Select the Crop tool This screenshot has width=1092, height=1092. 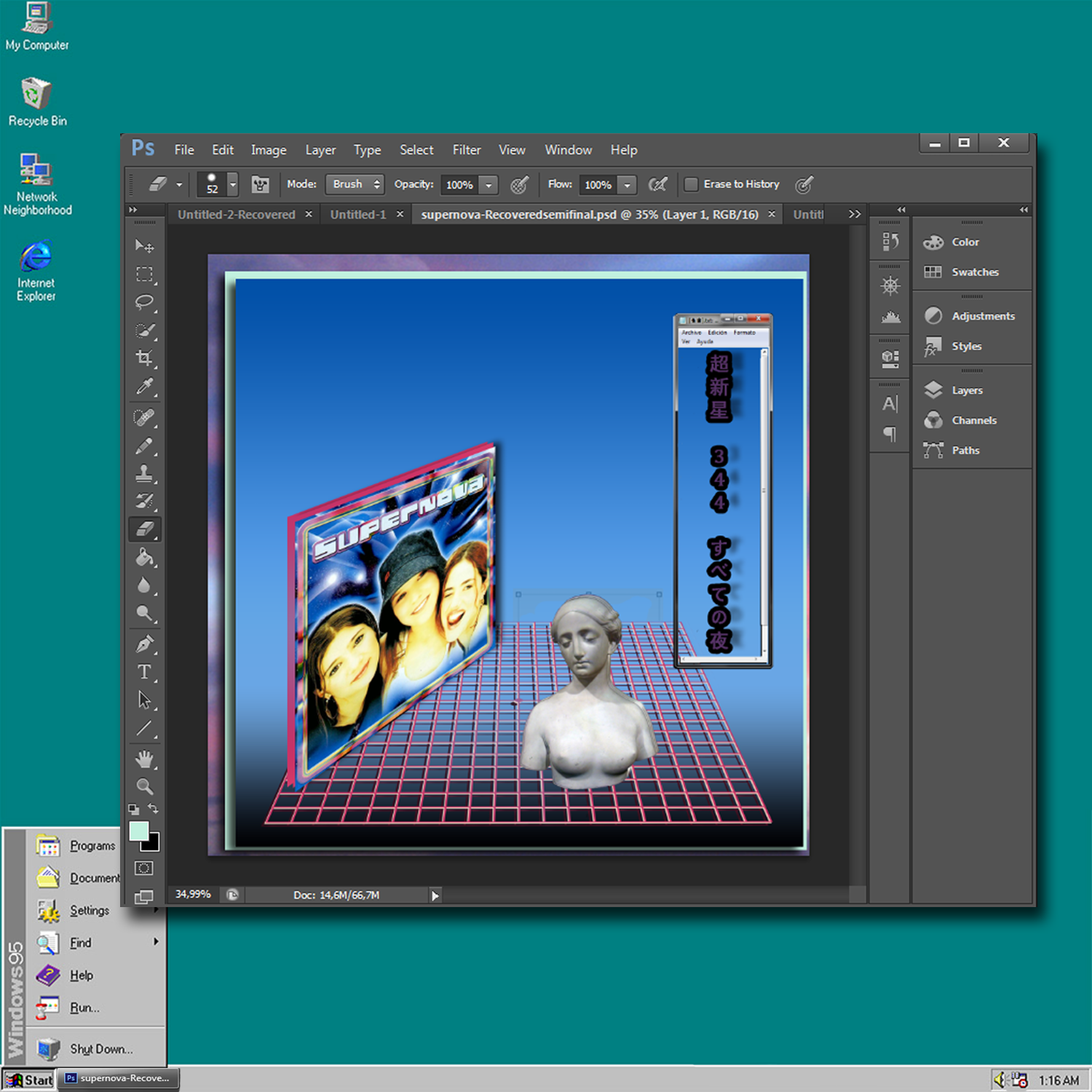coord(144,358)
